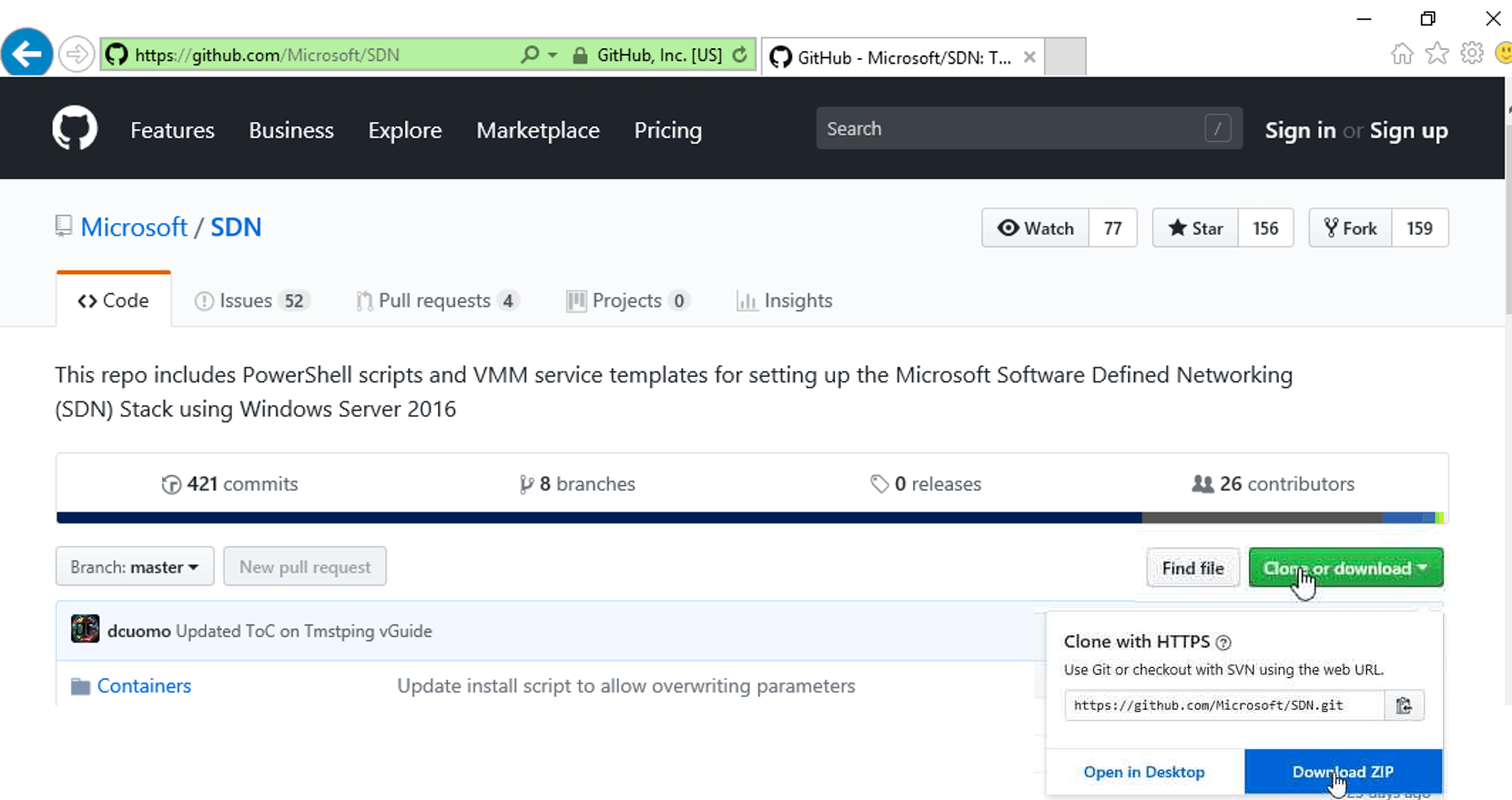Click the search magnifier in address bar
Screen dimensions: 1512x800
(x=530, y=55)
